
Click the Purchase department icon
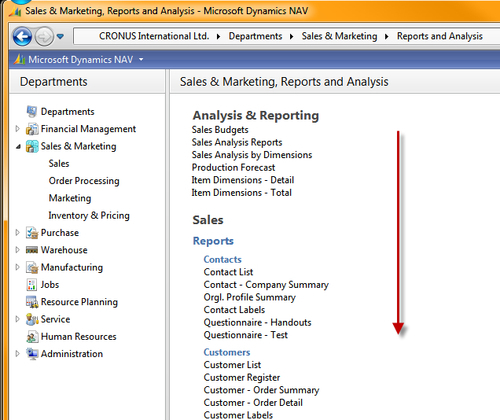(x=32, y=233)
